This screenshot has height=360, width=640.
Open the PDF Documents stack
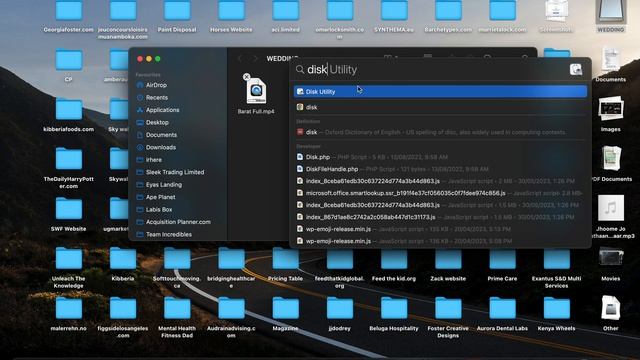point(611,164)
